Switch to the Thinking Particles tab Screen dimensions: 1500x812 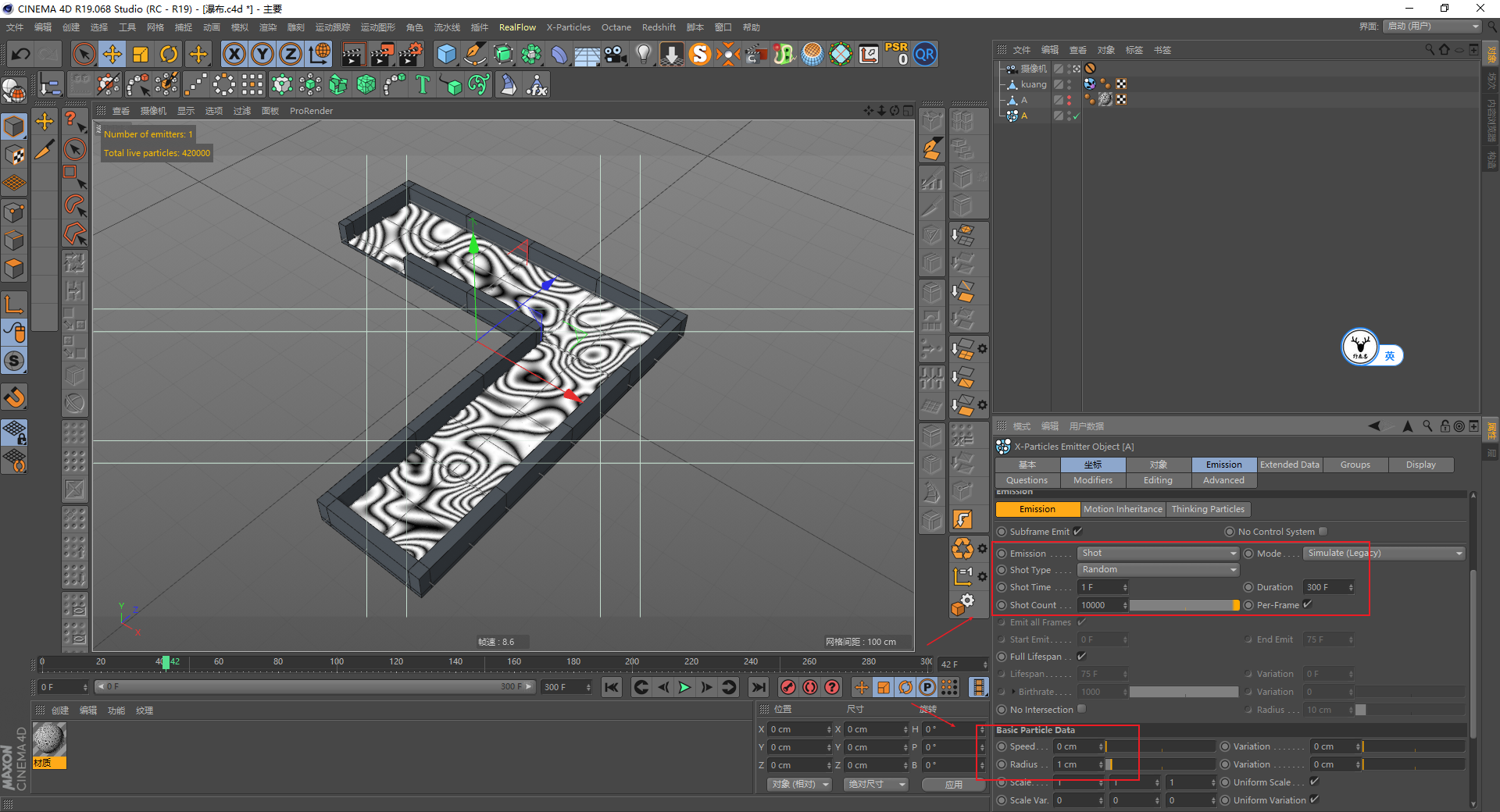point(1208,509)
